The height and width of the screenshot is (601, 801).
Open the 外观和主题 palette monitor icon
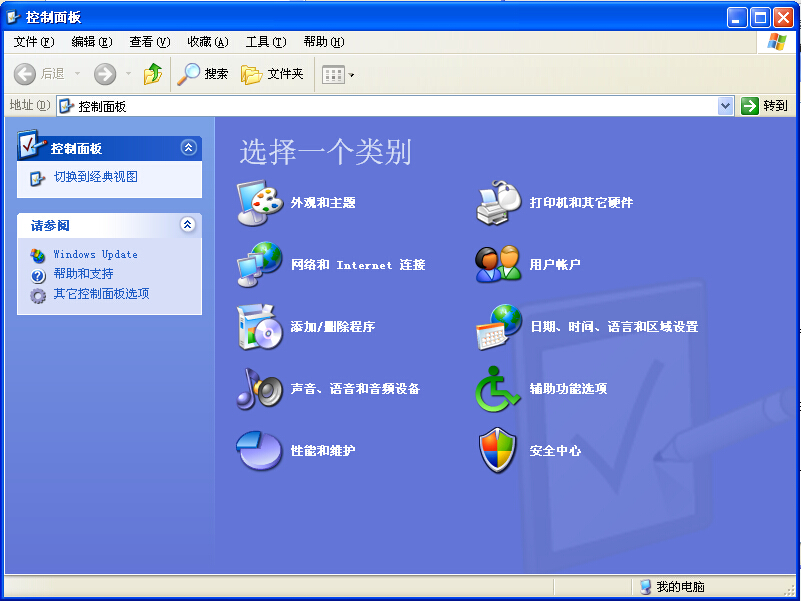point(260,203)
